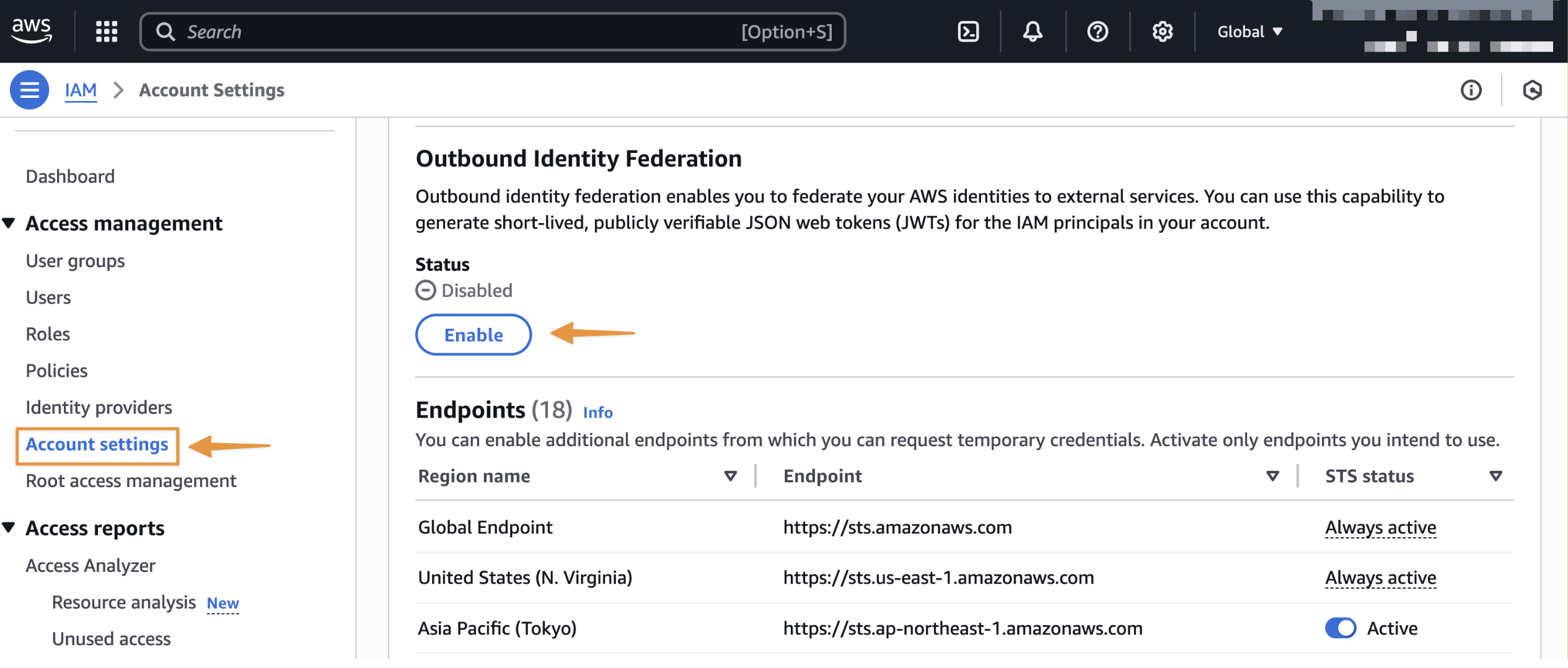The image size is (1568, 668).
Task: Open the AWS services grid menu
Action: tap(107, 31)
